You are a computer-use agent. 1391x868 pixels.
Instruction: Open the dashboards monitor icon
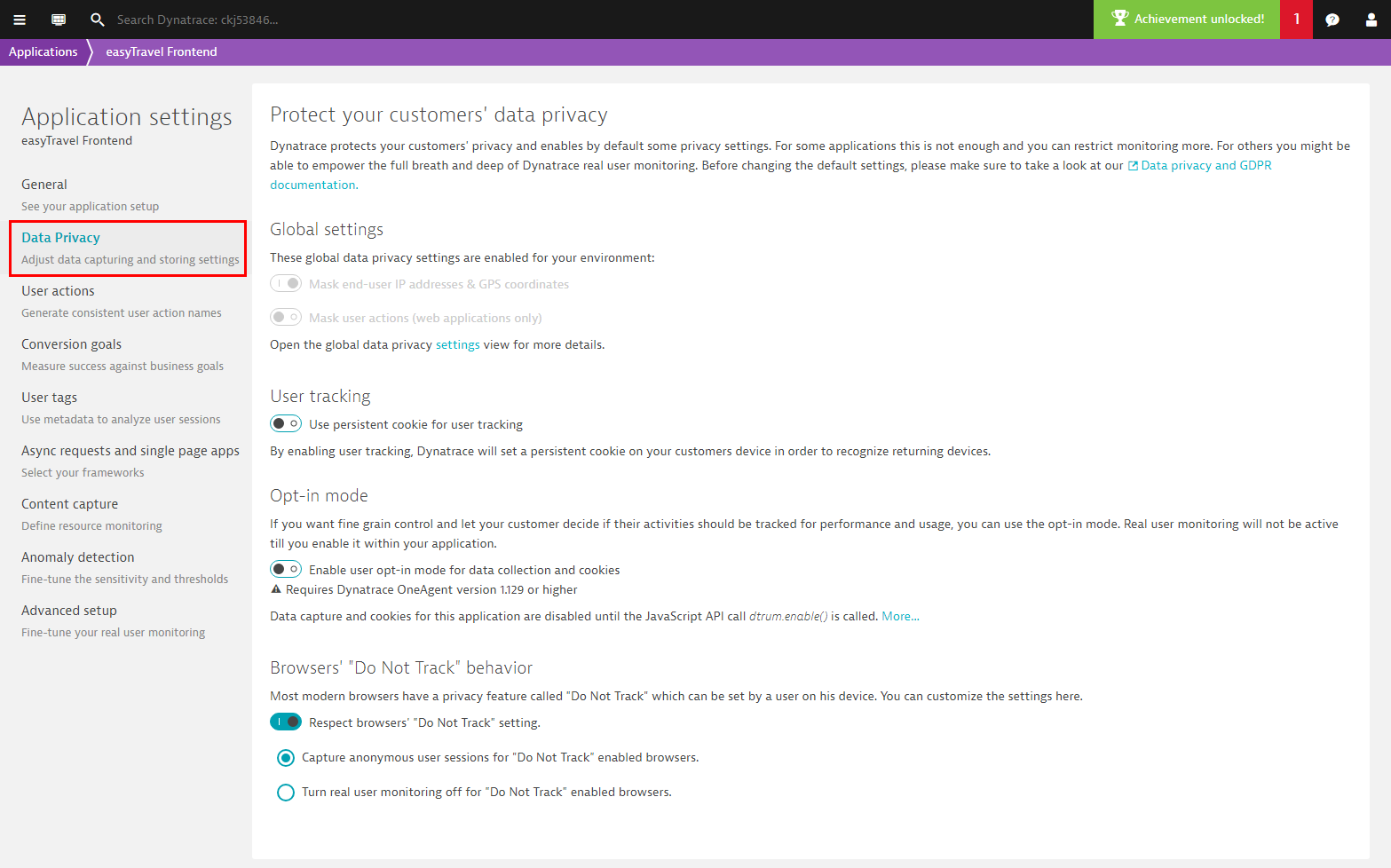[x=59, y=20]
